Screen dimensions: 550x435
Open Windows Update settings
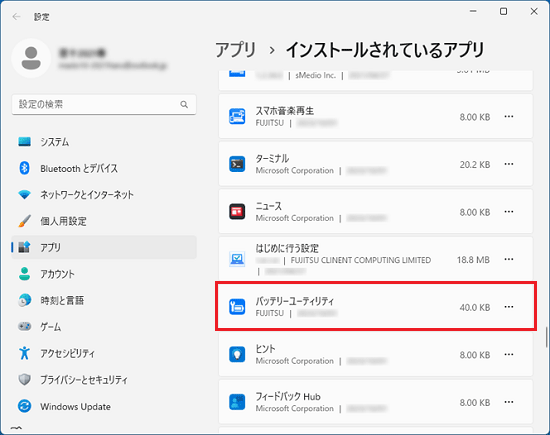pos(104,406)
